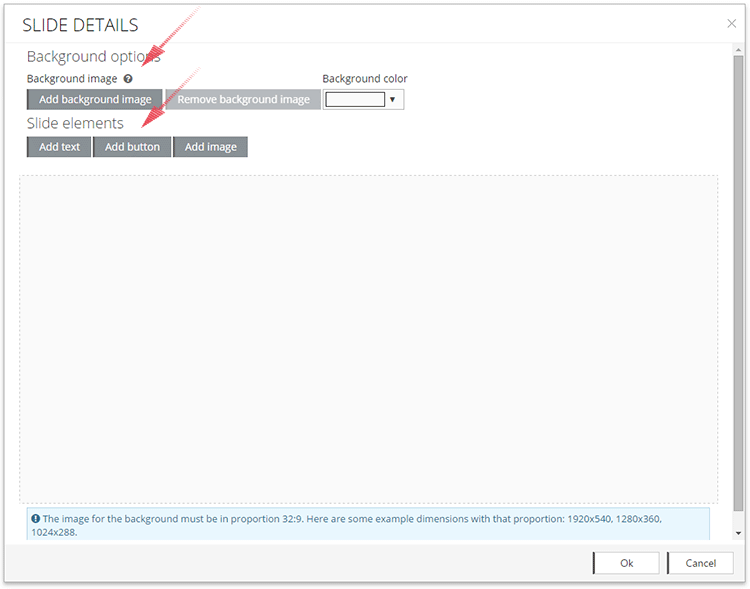Click the Background options heading
The width and height of the screenshot is (750, 589).
(x=93, y=57)
